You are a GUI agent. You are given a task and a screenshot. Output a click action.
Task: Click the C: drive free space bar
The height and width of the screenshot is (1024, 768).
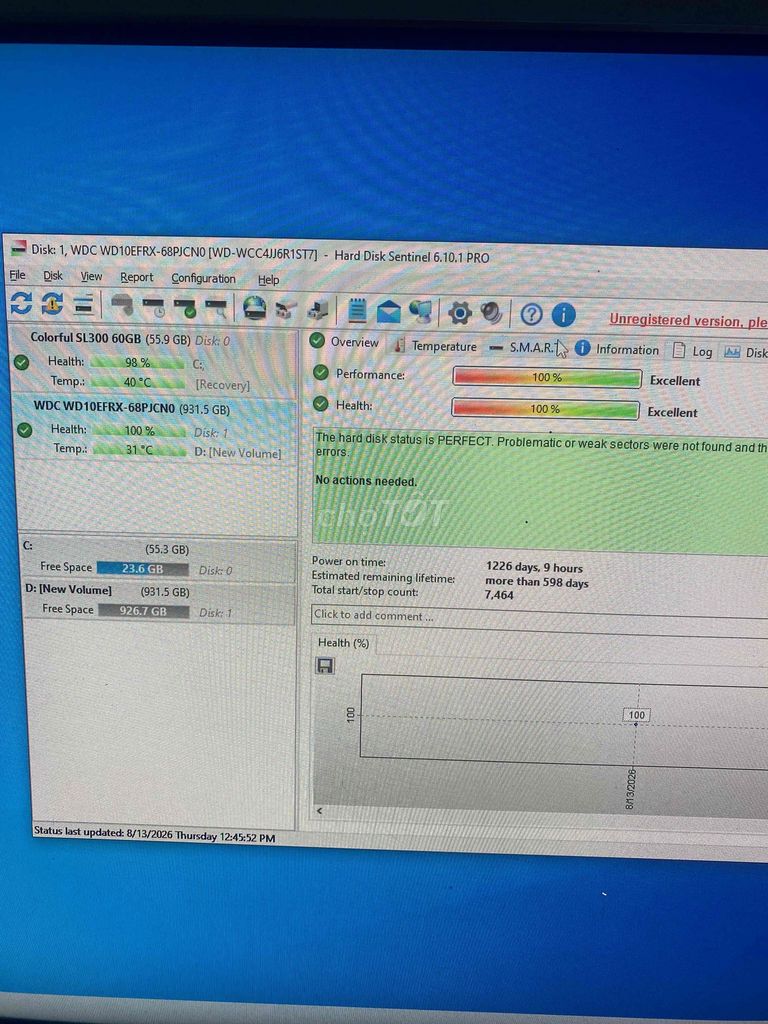pyautogui.click(x=142, y=568)
